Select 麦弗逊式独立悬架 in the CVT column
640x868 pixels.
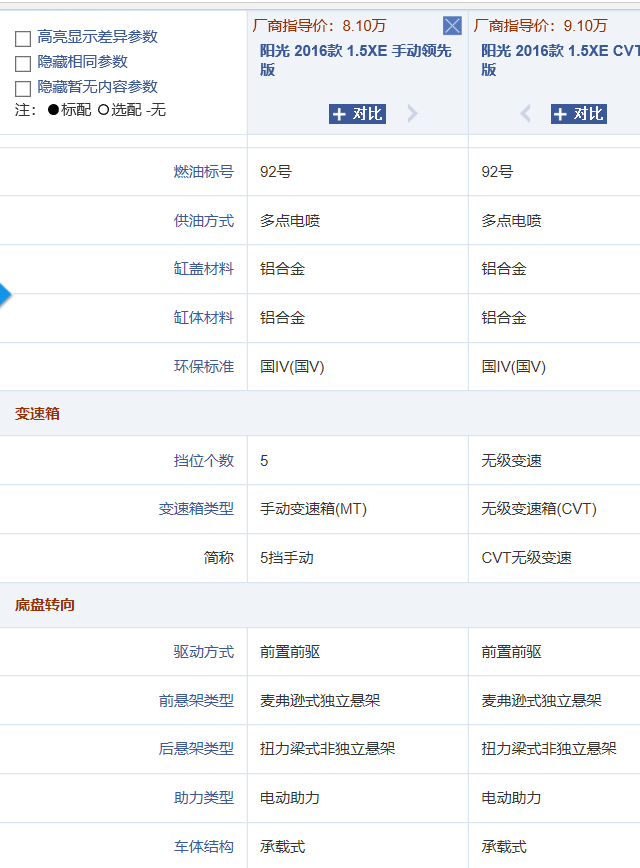541,701
